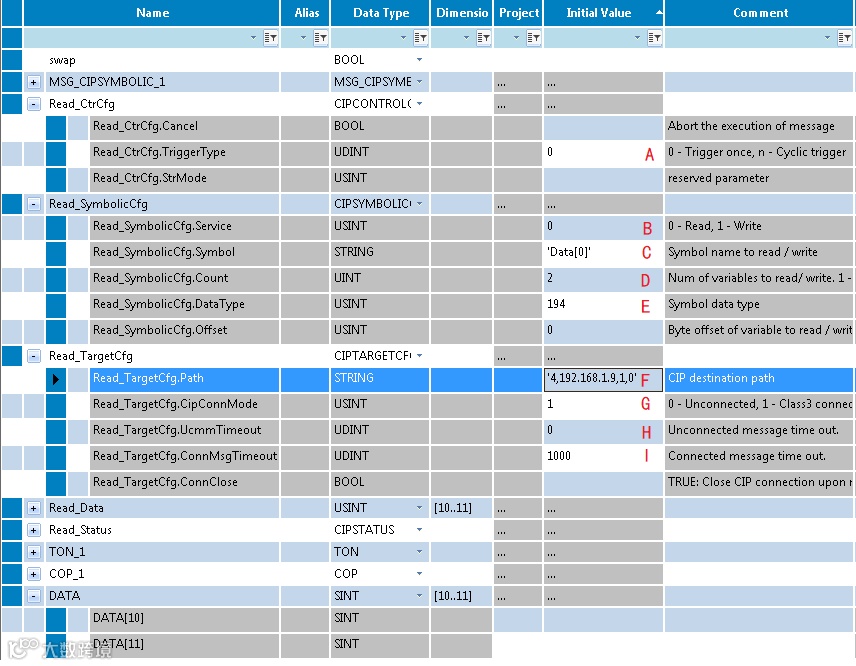Expand the MSG_CIPSYMBOLIC_1 variable
The width and height of the screenshot is (856, 666).
(34, 82)
